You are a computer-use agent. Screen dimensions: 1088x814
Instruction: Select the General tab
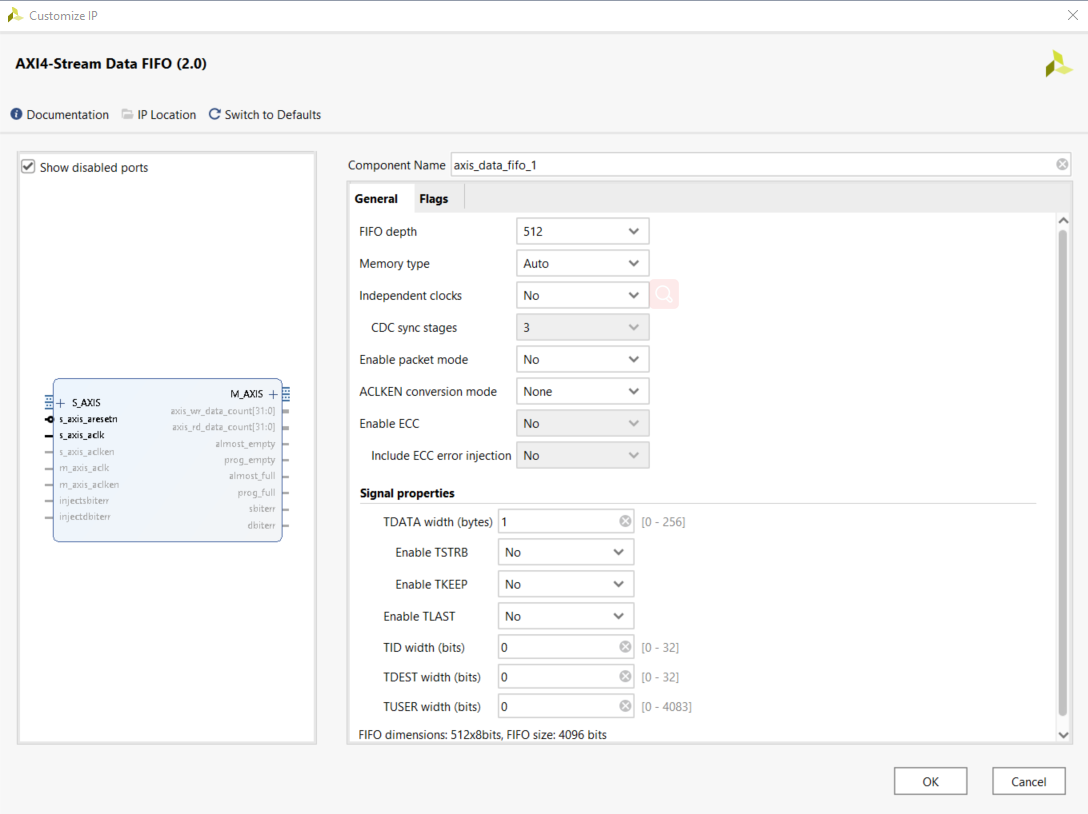coord(378,198)
